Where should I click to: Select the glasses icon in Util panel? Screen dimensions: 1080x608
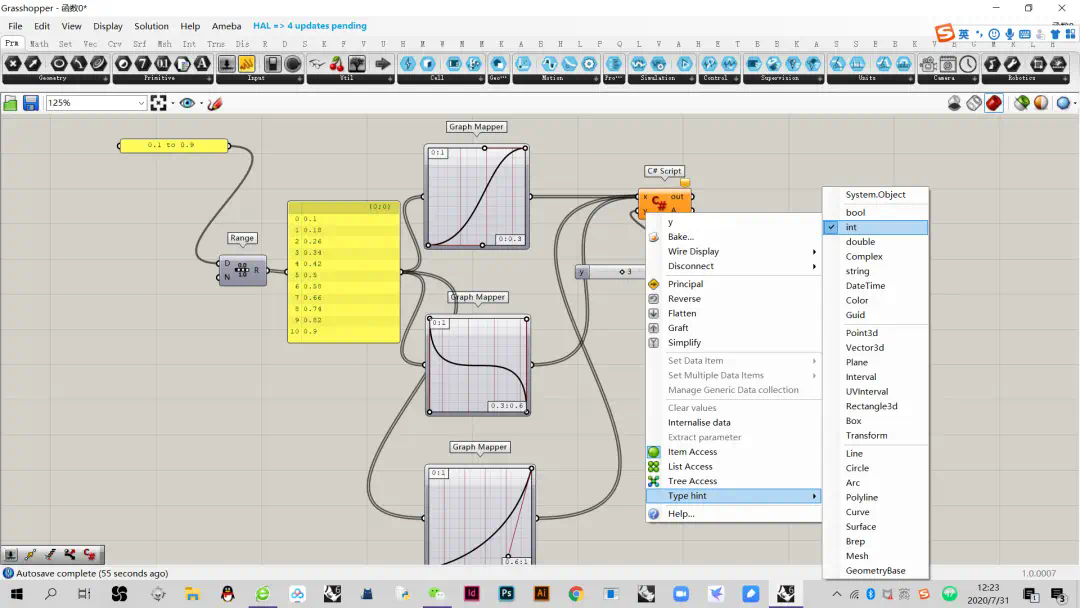tap(316, 64)
